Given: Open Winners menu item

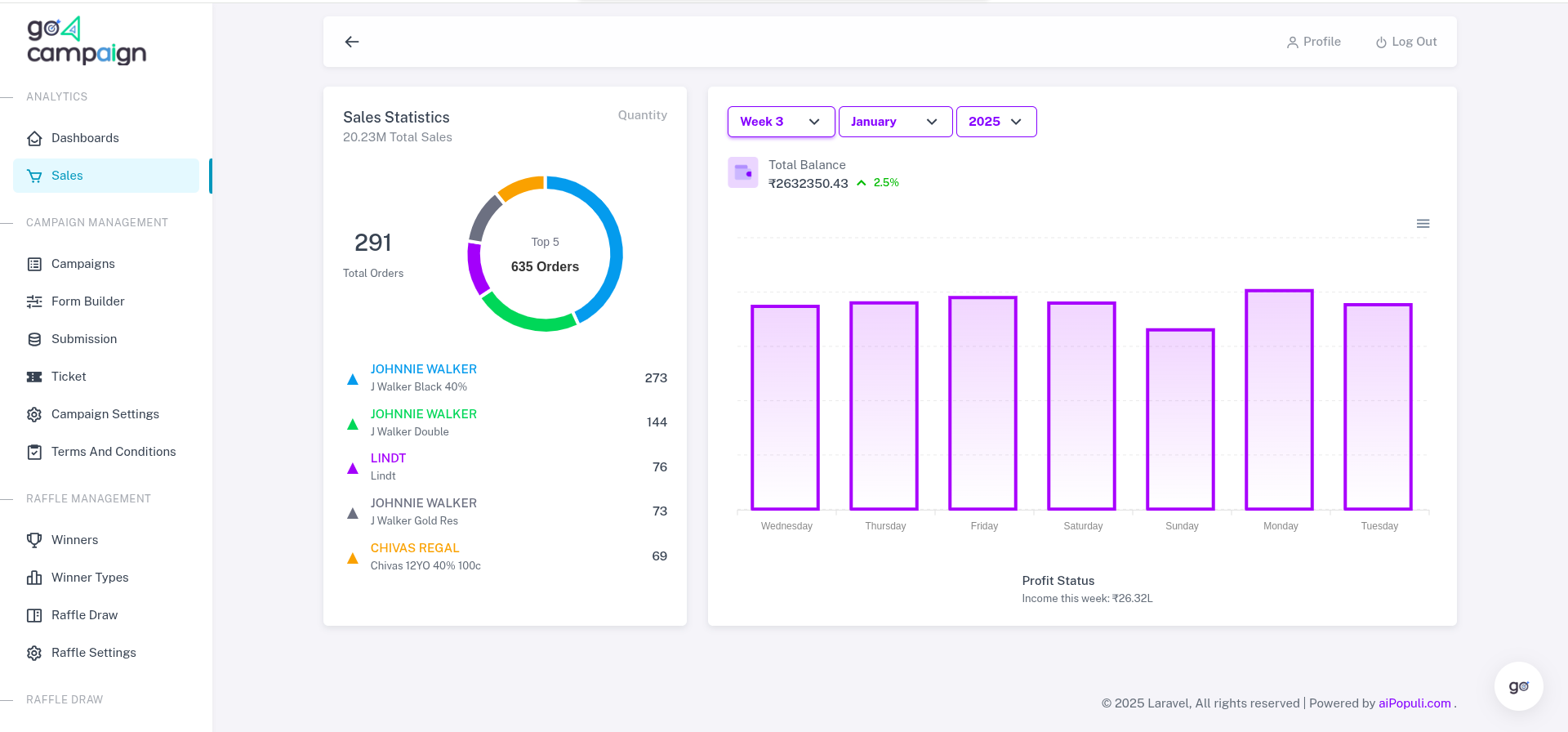Looking at the screenshot, I should pos(106,540).
